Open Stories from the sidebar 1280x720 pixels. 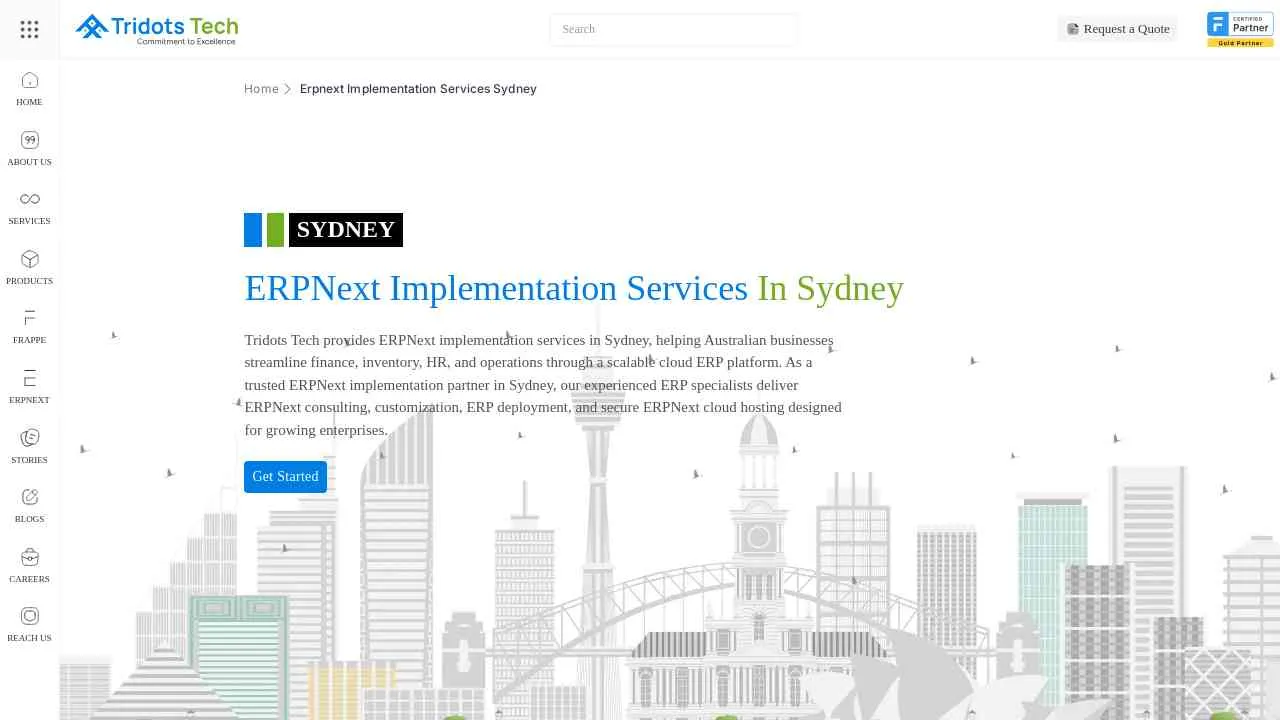[x=29, y=446]
